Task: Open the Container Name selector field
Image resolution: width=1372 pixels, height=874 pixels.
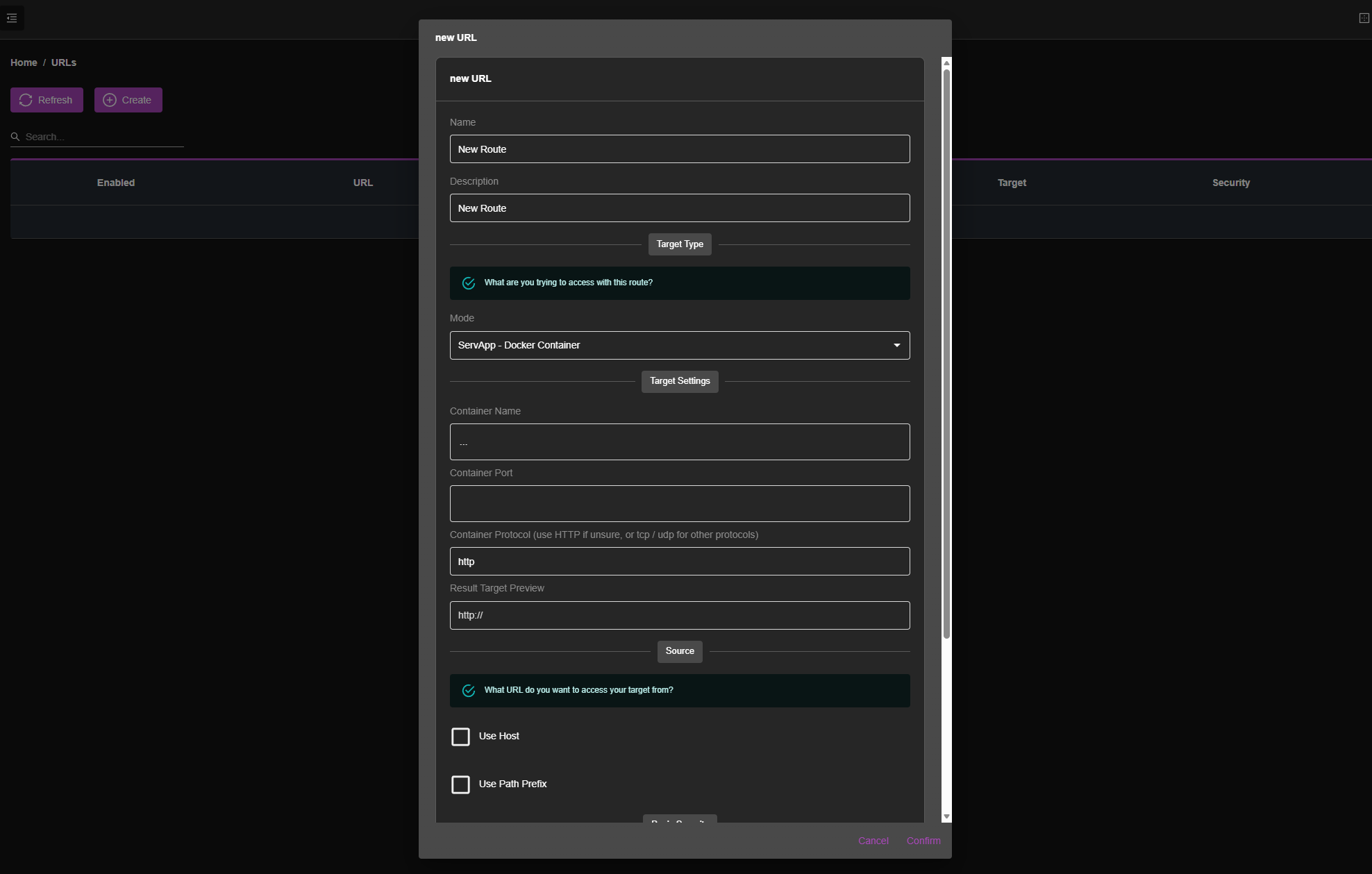Action: [x=679, y=442]
